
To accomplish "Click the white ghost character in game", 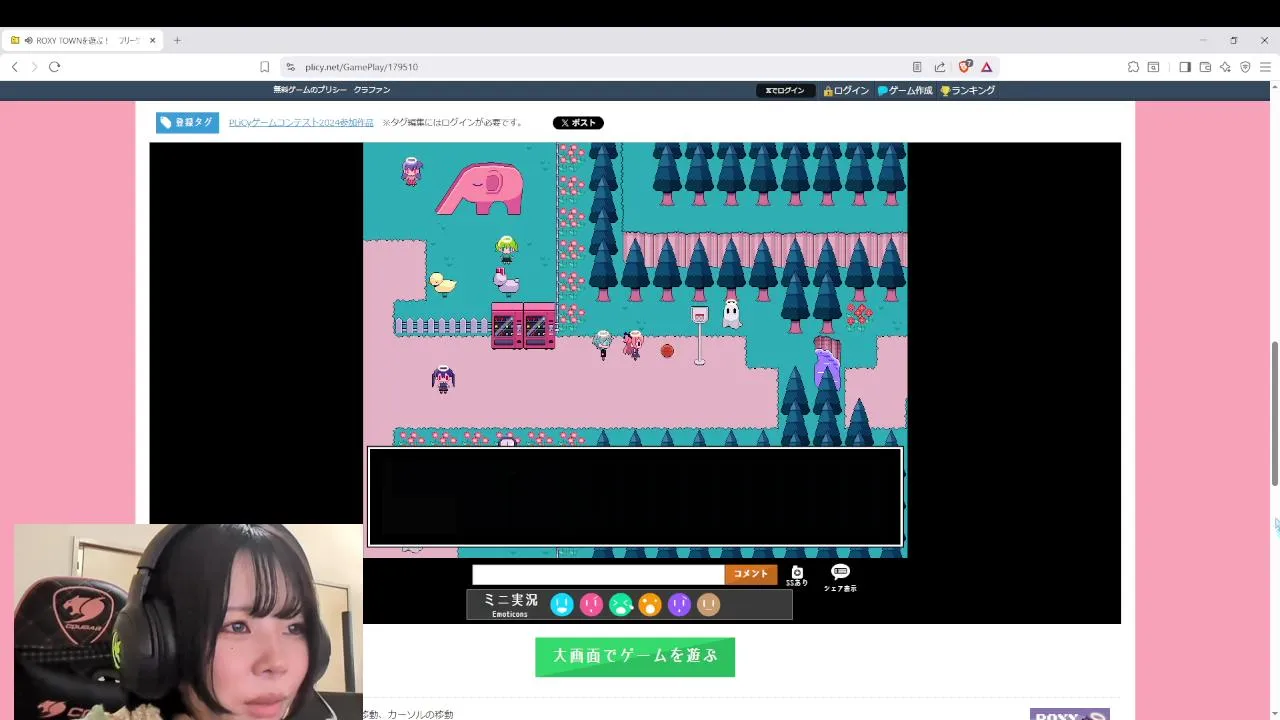I will coord(731,313).
